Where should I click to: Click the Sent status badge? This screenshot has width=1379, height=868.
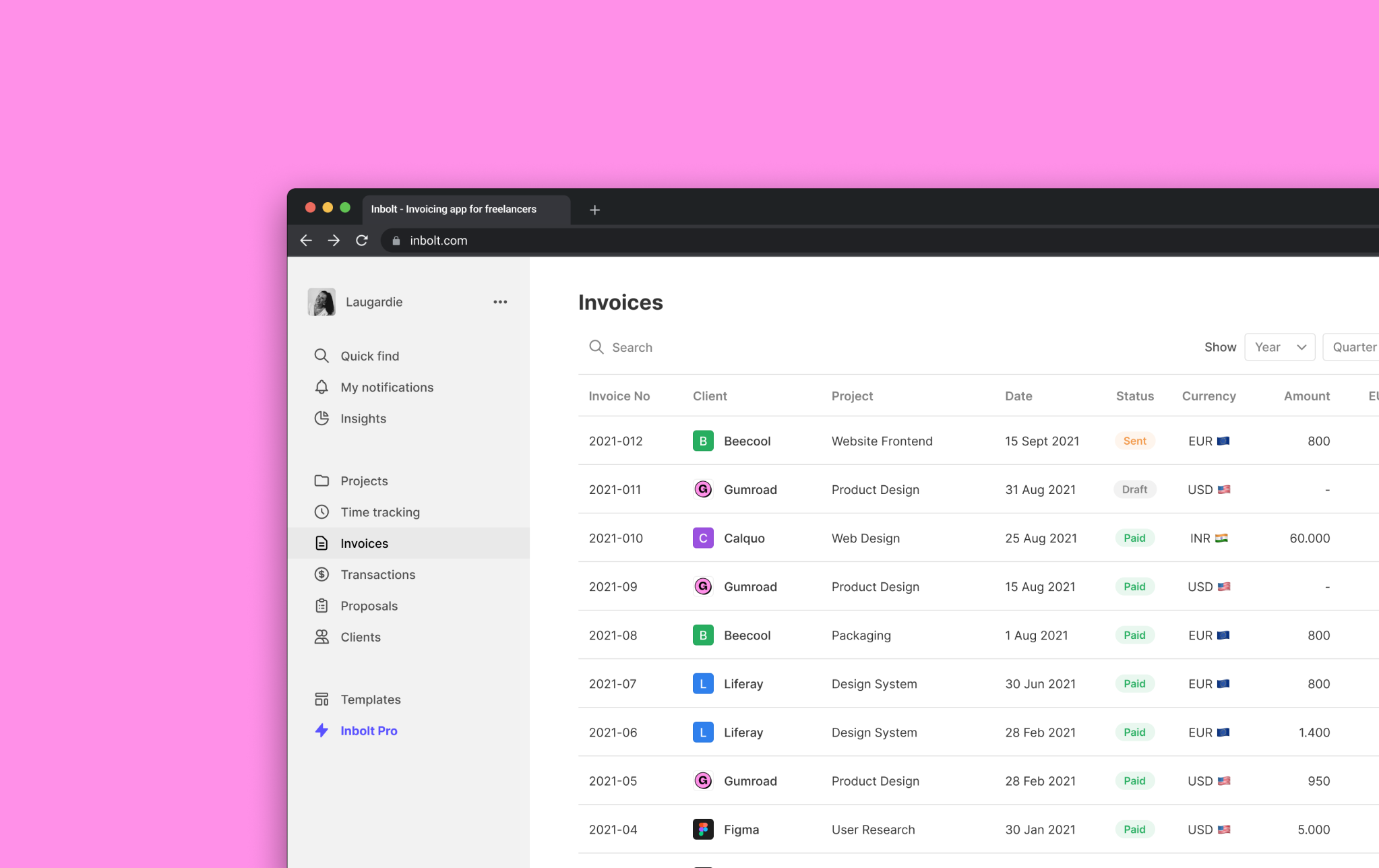pos(1135,441)
